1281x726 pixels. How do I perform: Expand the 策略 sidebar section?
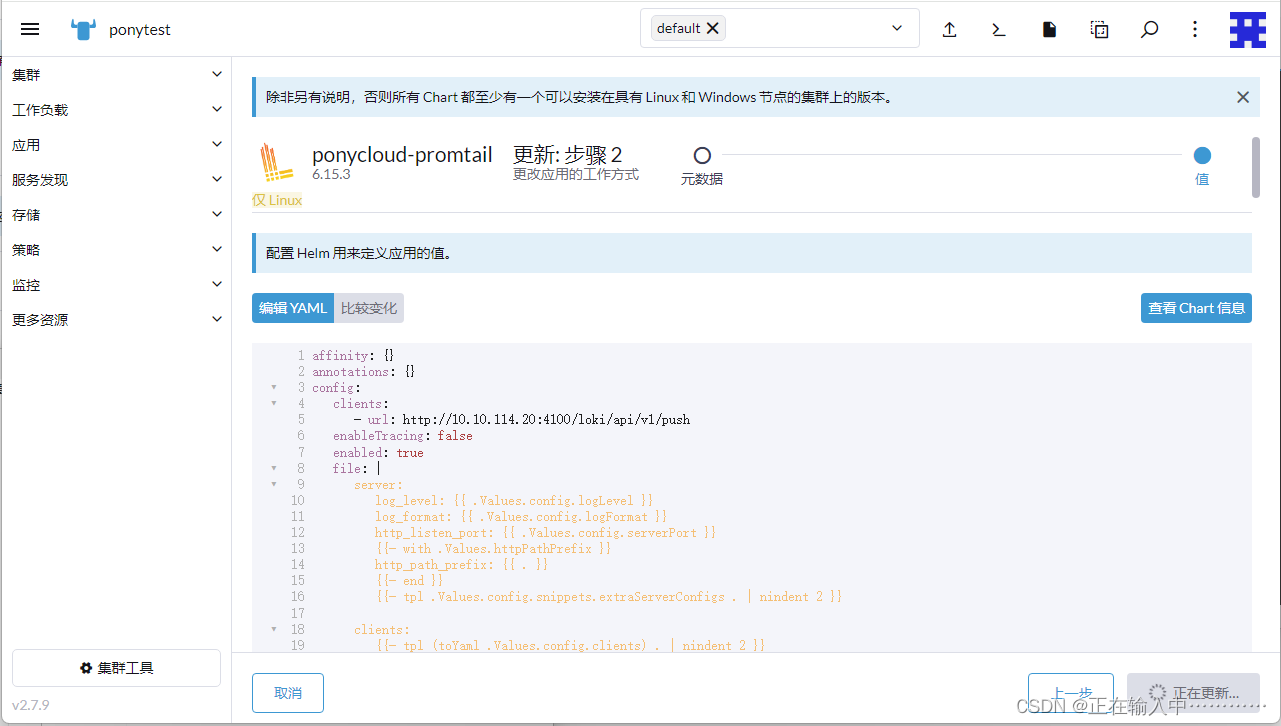pos(217,249)
